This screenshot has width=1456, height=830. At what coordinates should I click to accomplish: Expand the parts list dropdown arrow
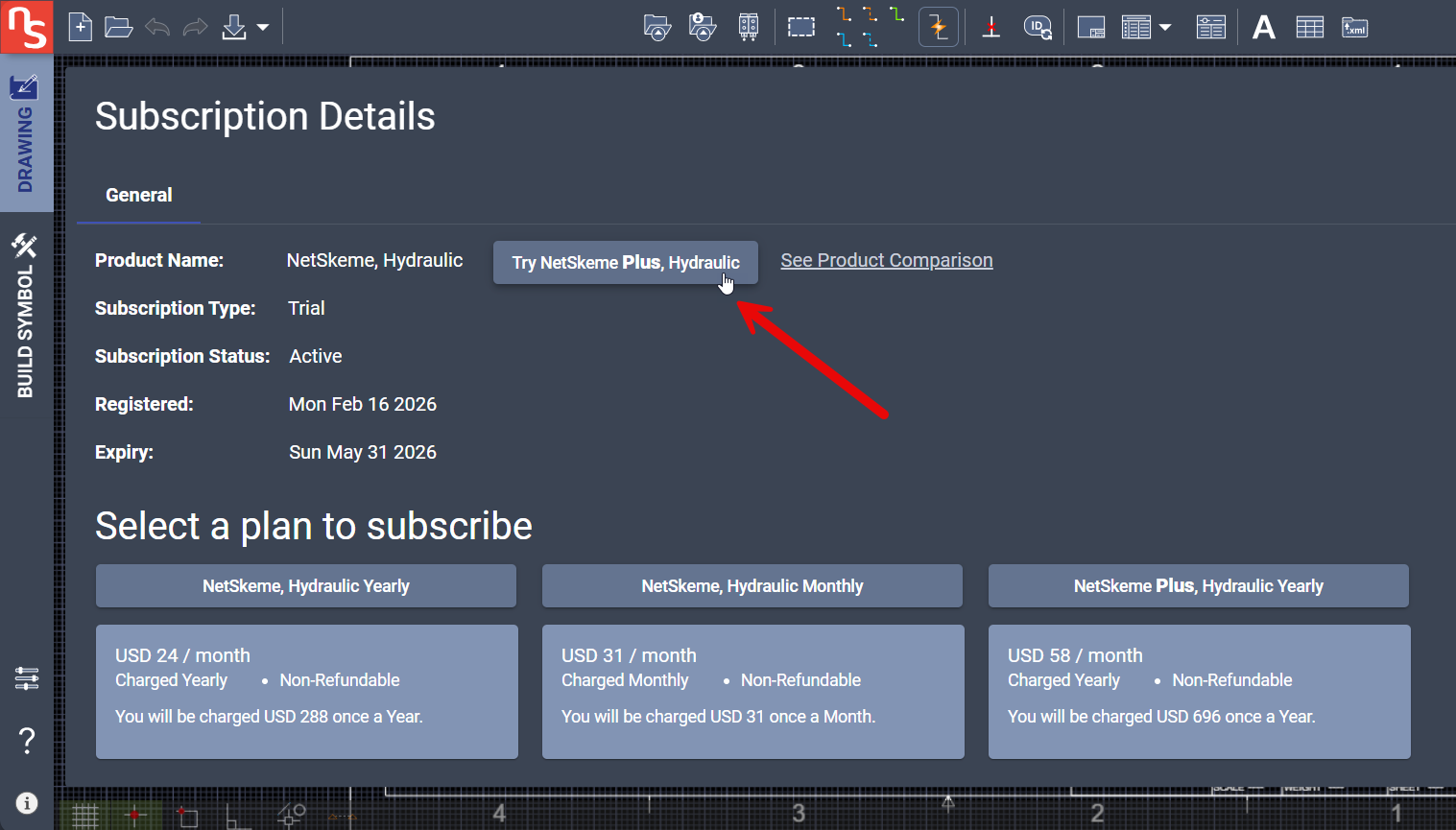(x=1165, y=28)
